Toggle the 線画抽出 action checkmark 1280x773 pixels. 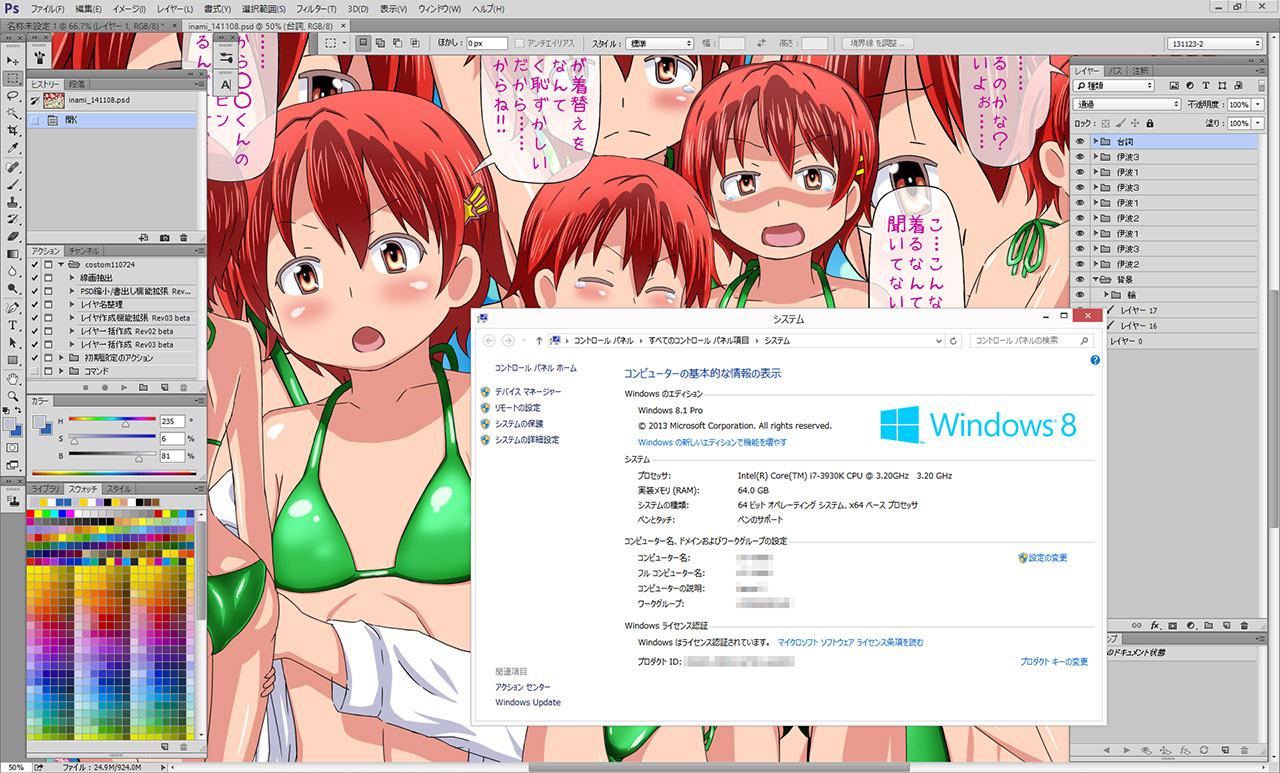click(35, 277)
